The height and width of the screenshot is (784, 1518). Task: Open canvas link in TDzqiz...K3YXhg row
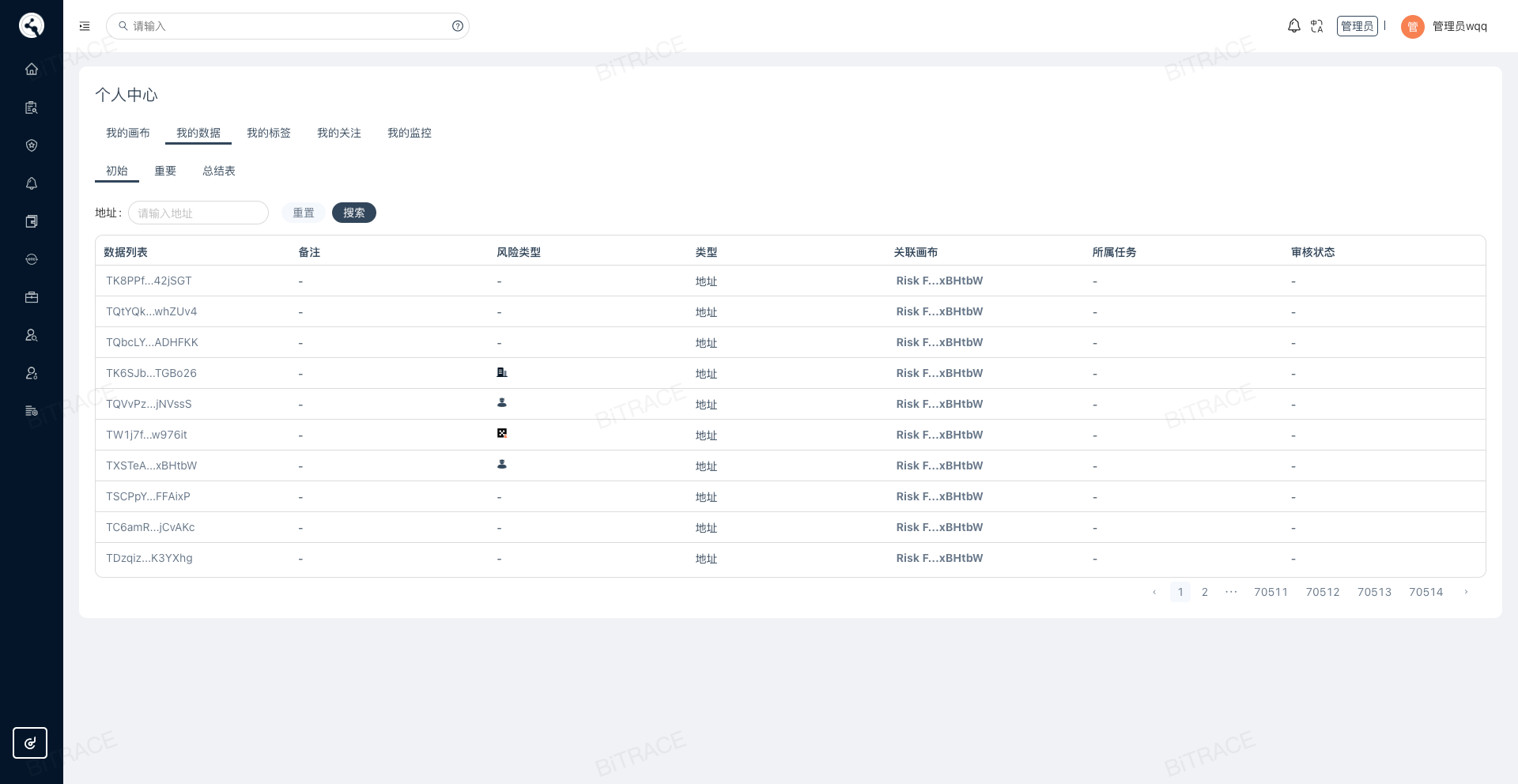pos(939,558)
